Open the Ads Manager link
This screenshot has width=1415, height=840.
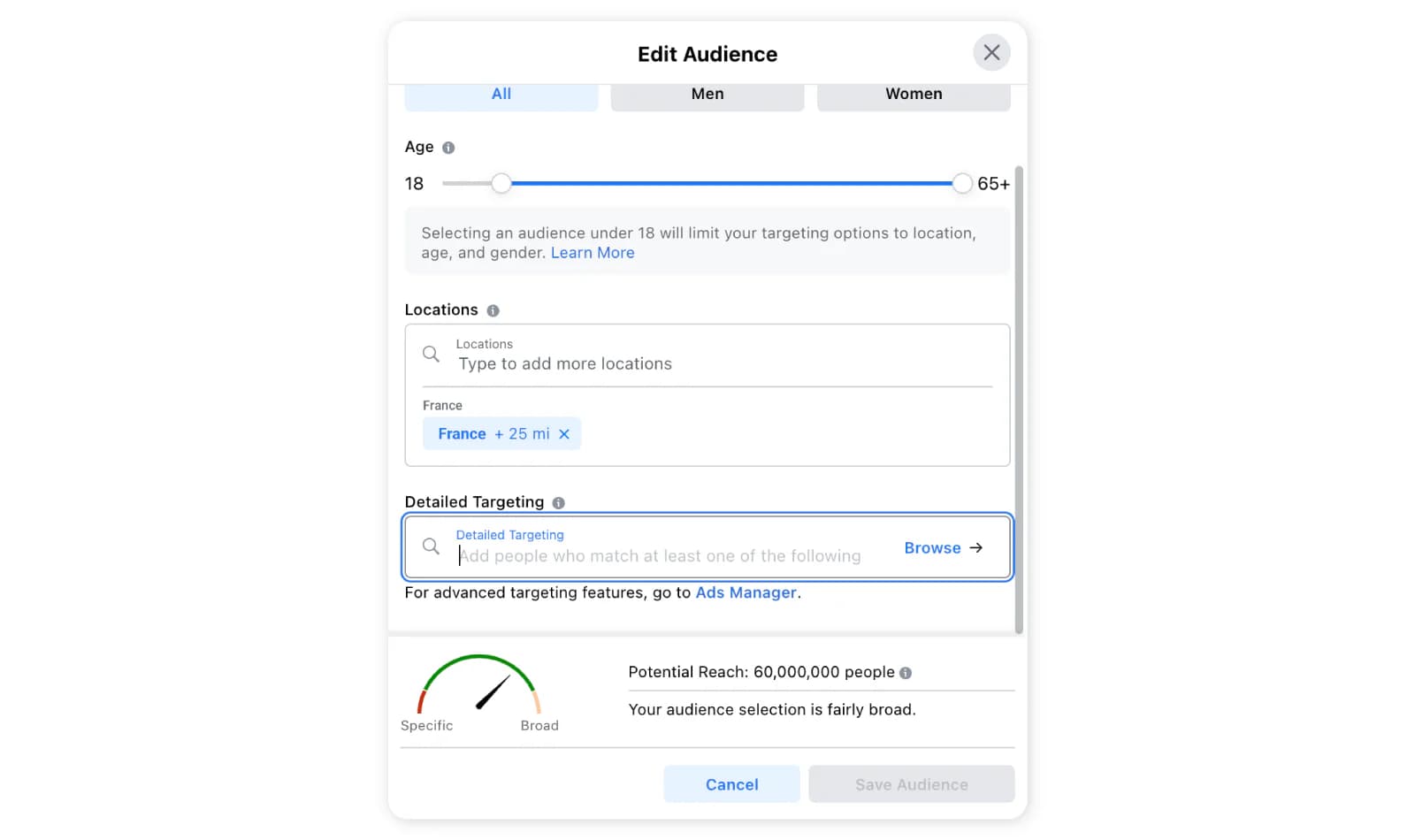point(746,592)
